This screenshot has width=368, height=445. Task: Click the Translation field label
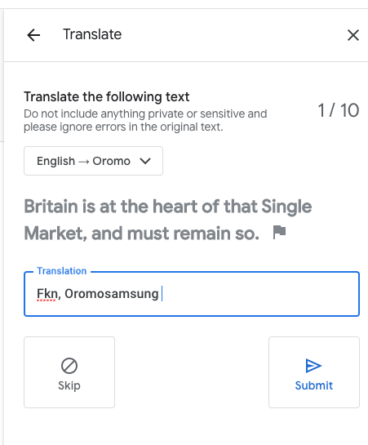62,271
